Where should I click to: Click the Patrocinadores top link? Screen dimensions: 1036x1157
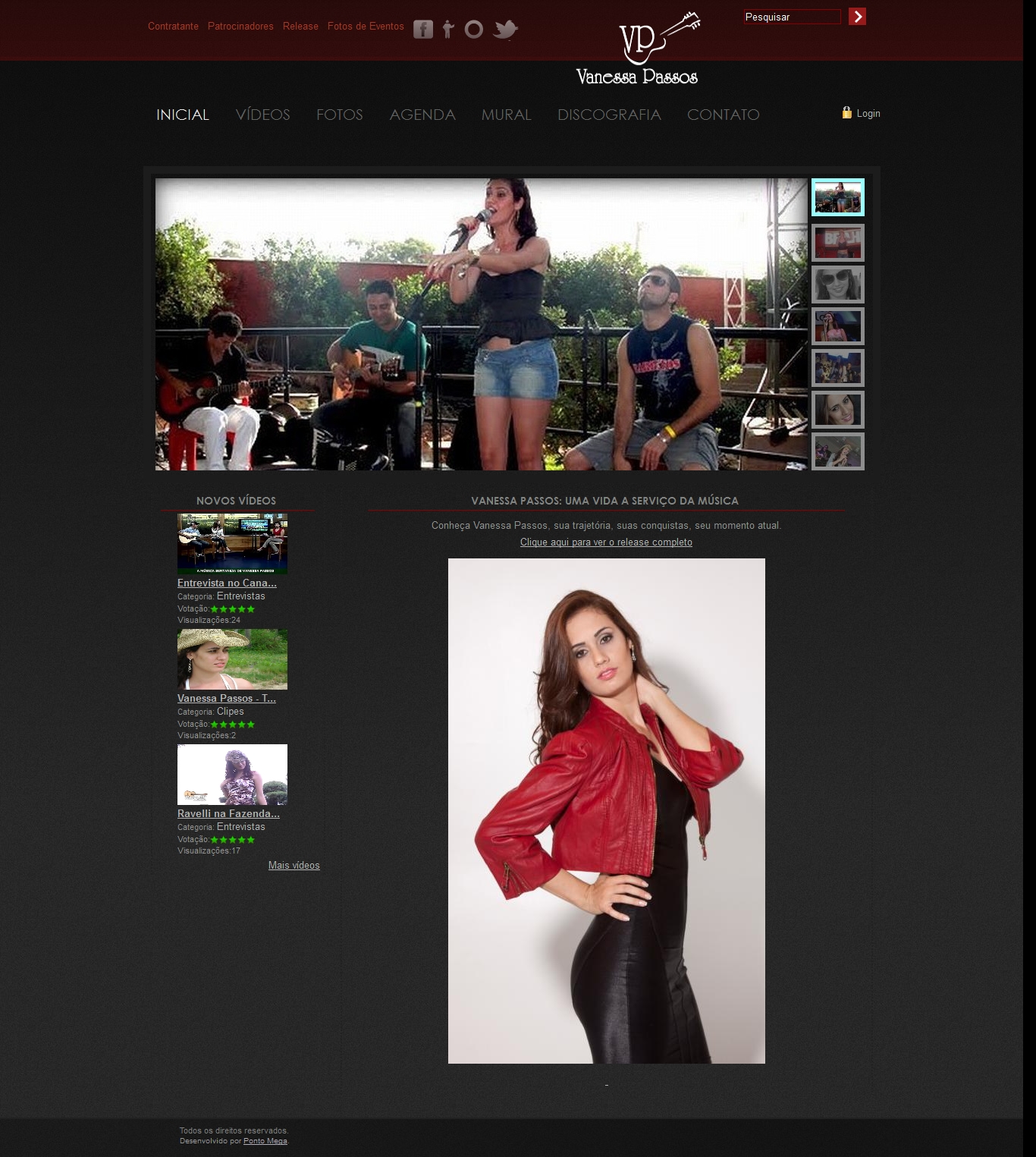point(240,27)
